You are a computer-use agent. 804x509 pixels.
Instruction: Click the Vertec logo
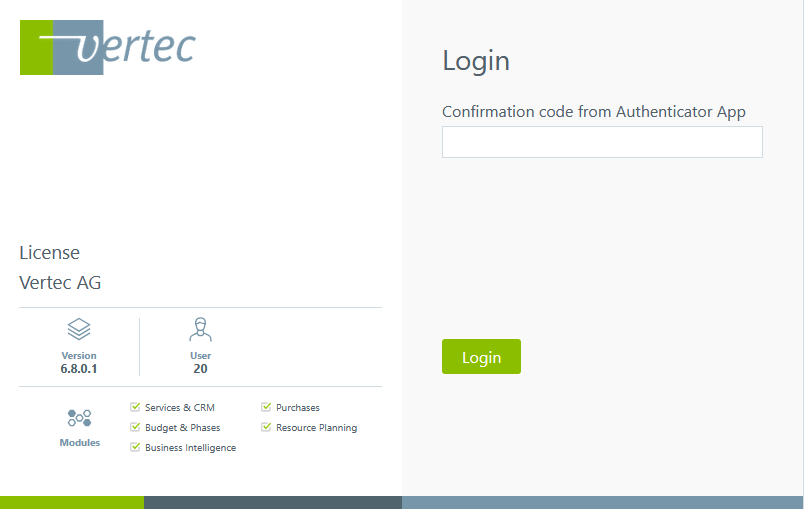[x=107, y=47]
